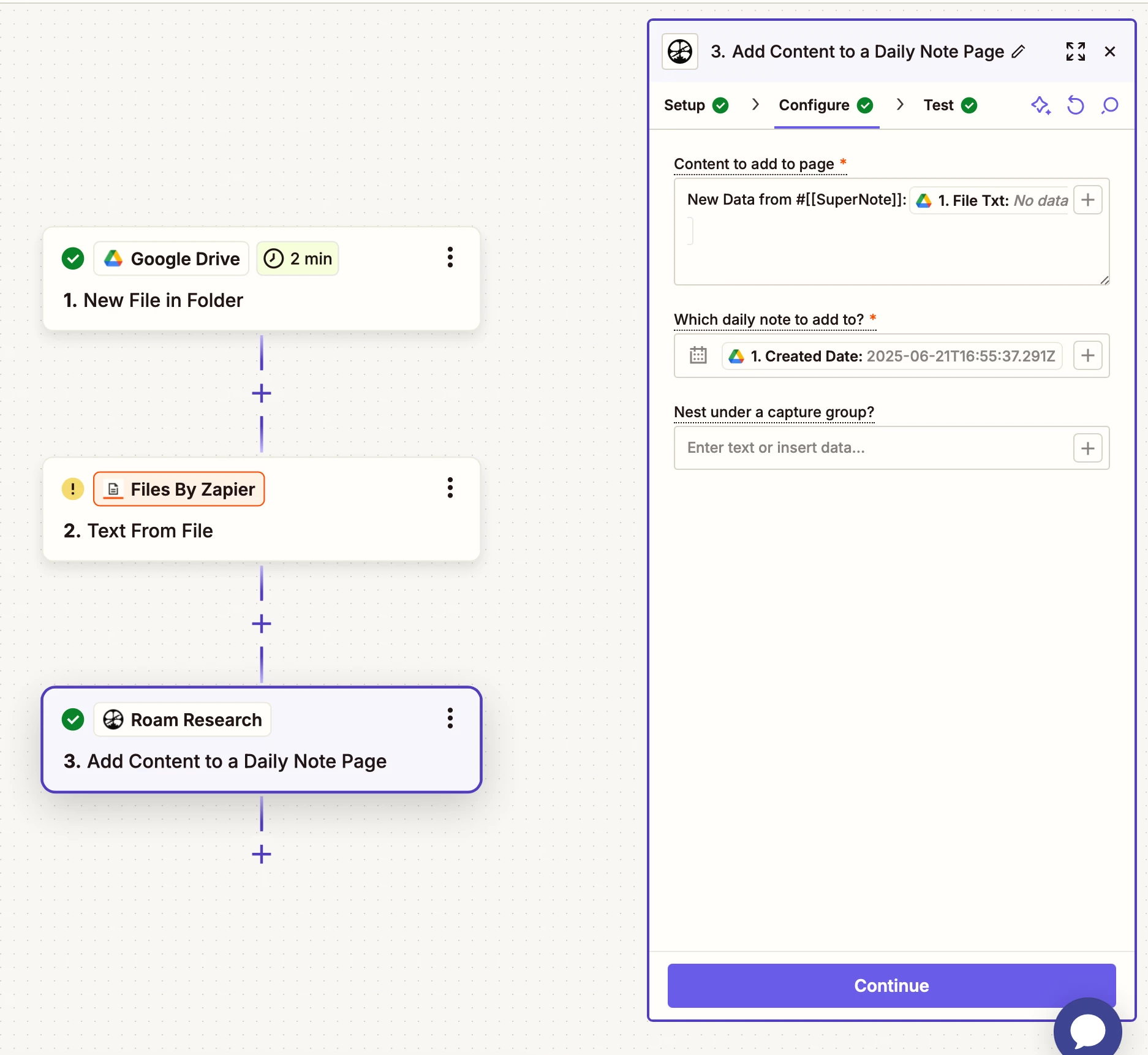Click the 'Nest under a capture group?' label
1148x1055 pixels.
(x=774, y=412)
